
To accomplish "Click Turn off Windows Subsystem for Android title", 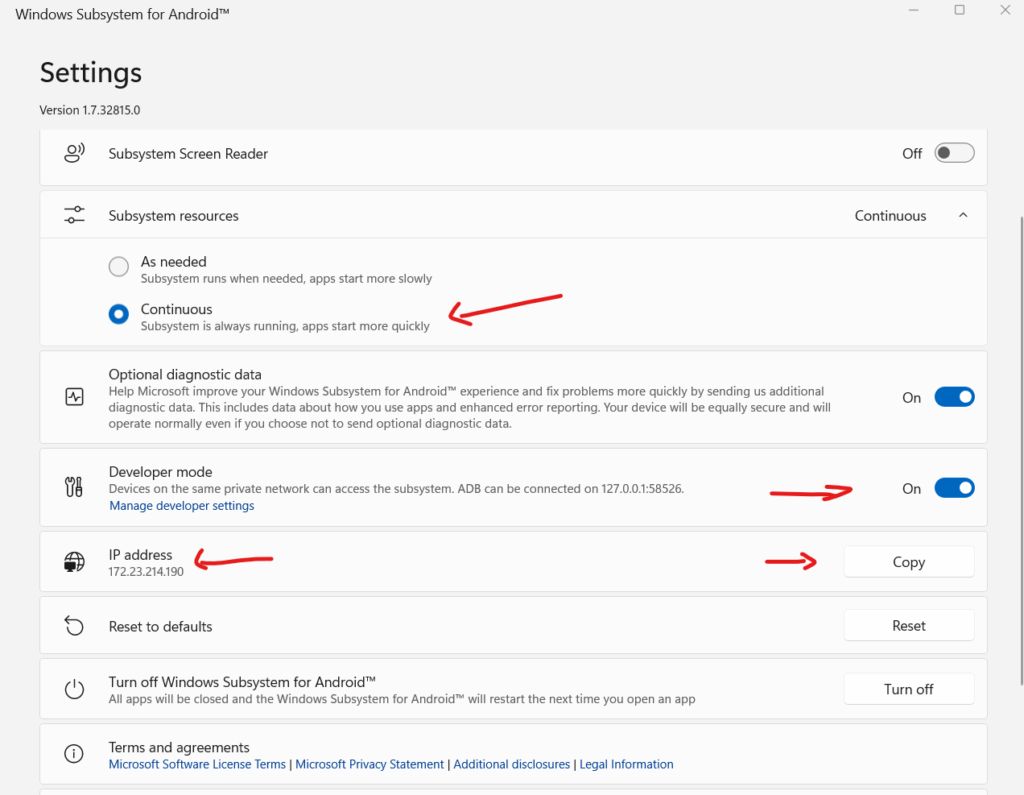I will pyautogui.click(x=242, y=682).
